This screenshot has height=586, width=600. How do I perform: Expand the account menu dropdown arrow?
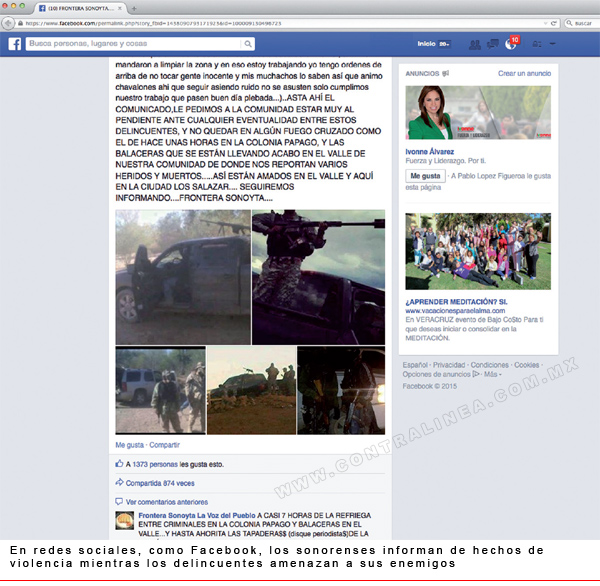point(553,44)
